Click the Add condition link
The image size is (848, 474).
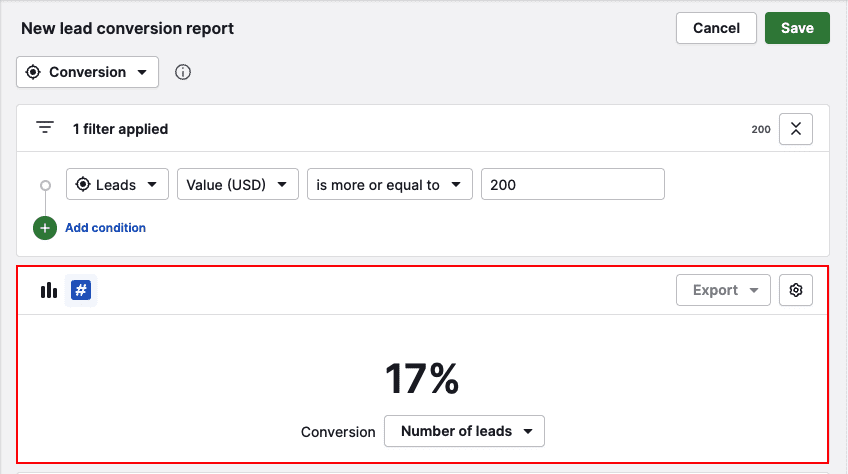click(105, 228)
